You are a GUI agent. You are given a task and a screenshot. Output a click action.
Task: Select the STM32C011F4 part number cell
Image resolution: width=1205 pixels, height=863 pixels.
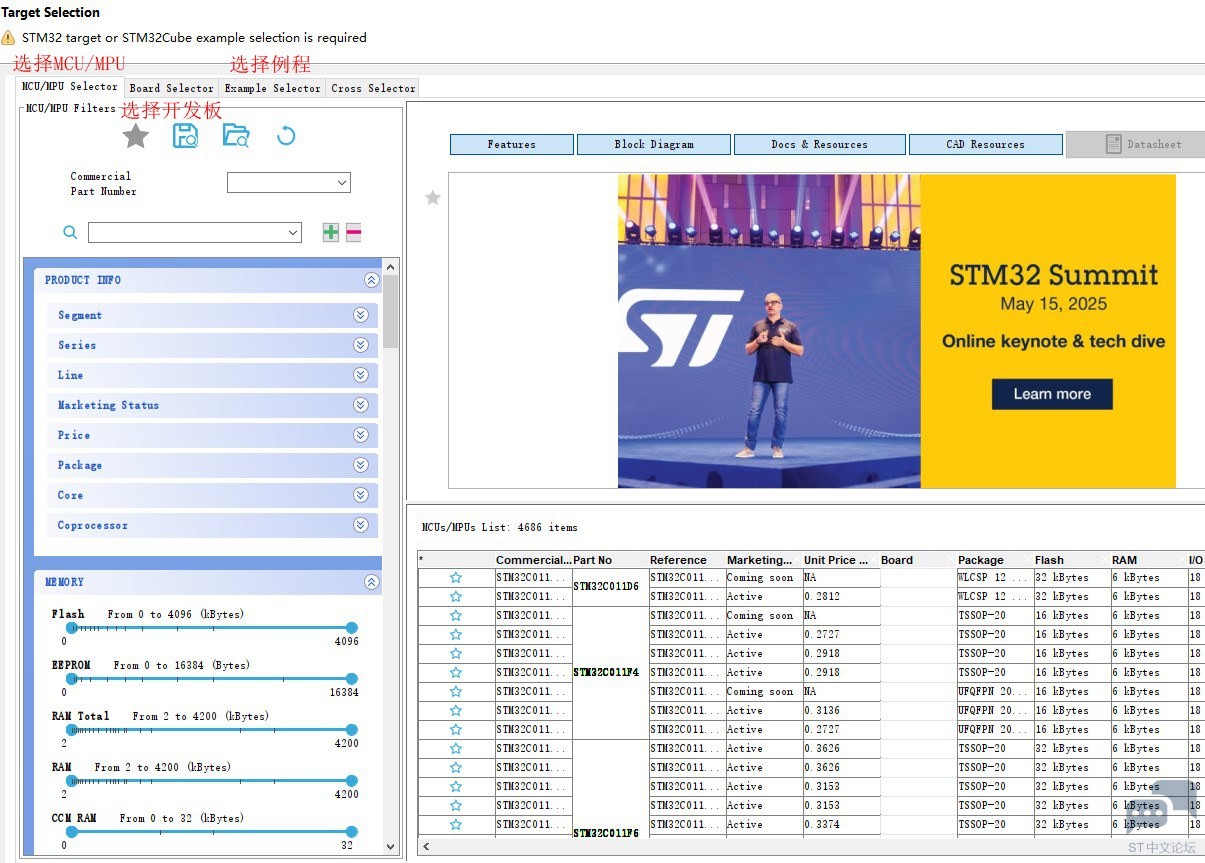610,673
